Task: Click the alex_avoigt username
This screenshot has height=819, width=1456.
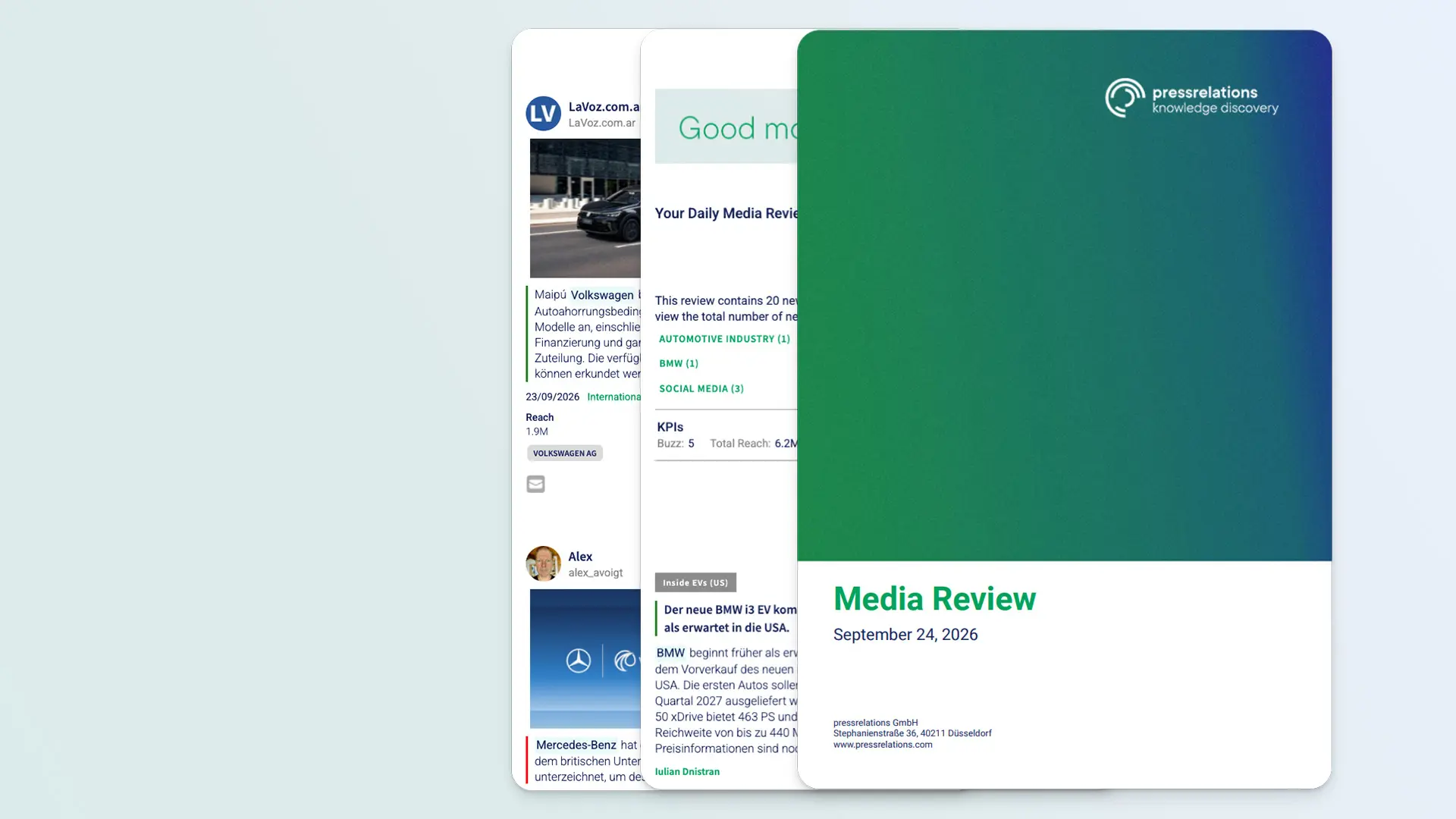Action: 595,573
